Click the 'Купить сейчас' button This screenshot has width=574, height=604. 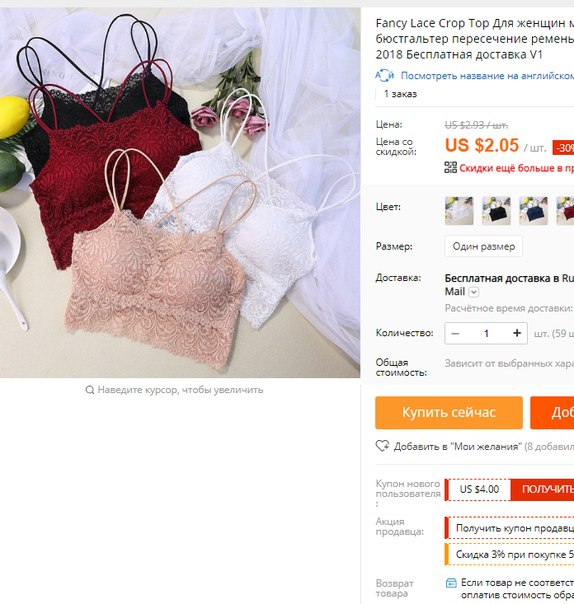point(449,413)
